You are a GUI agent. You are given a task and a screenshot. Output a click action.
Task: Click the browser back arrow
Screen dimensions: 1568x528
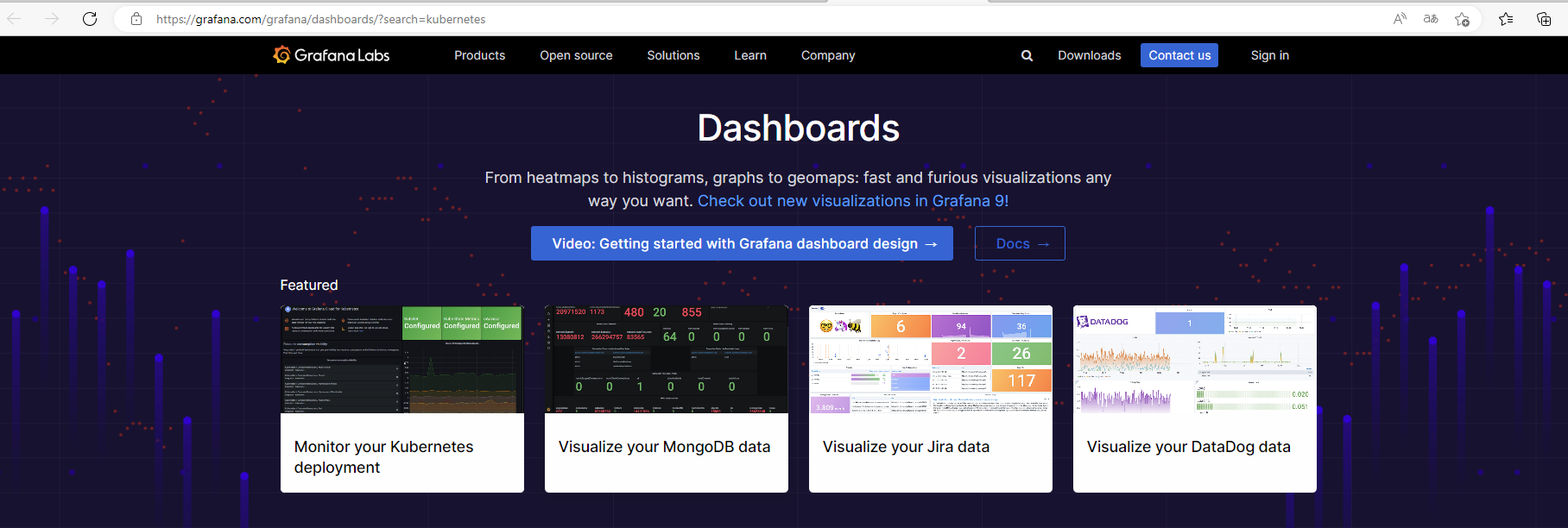(15, 19)
